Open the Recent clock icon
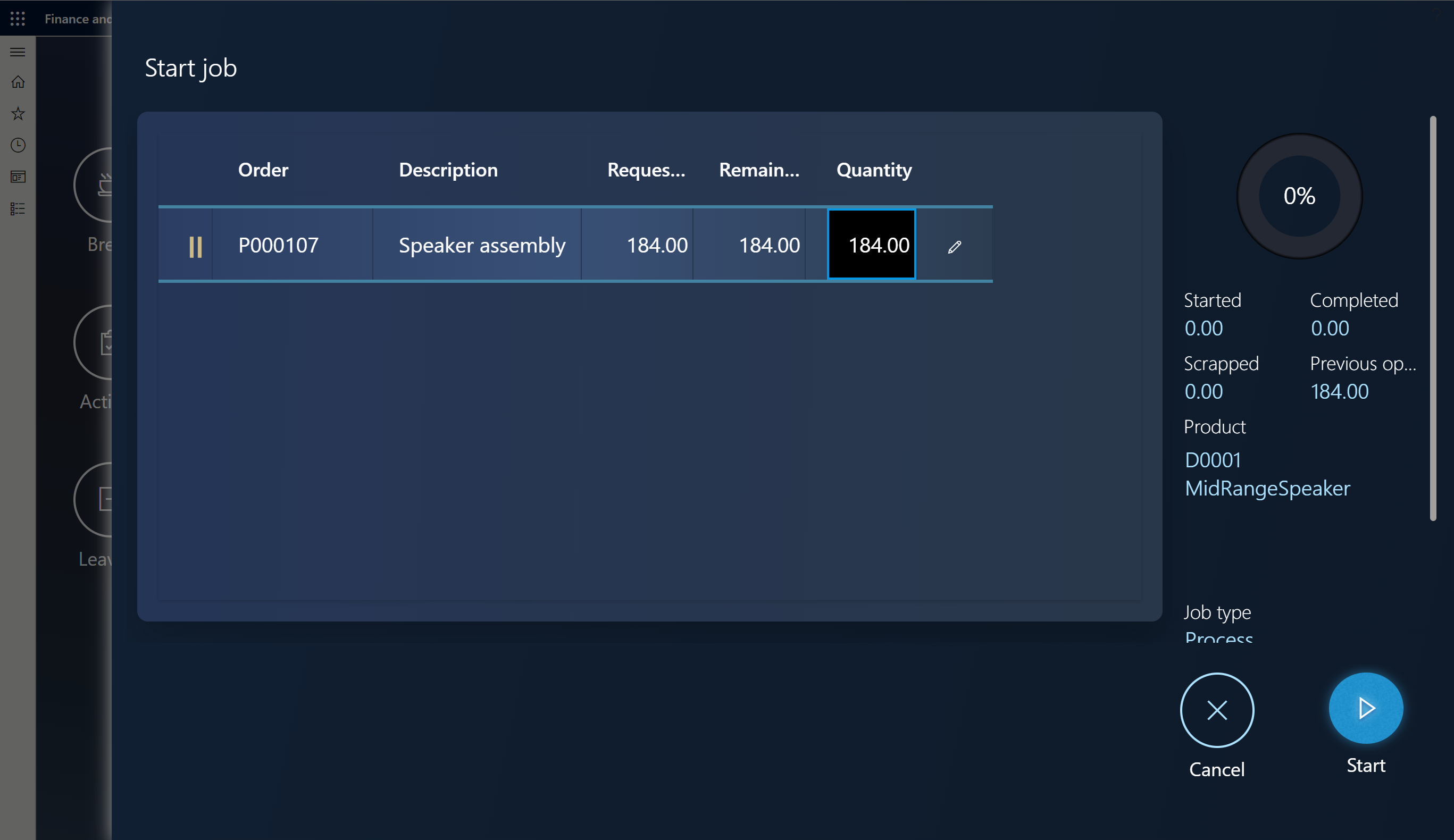Image resolution: width=1454 pixels, height=840 pixels. 18,145
